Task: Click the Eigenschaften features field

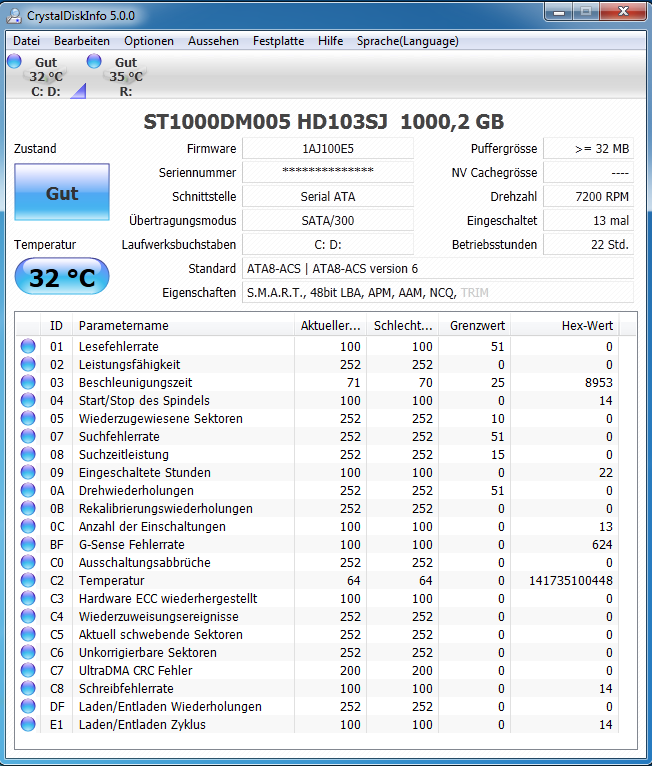Action: point(438,292)
